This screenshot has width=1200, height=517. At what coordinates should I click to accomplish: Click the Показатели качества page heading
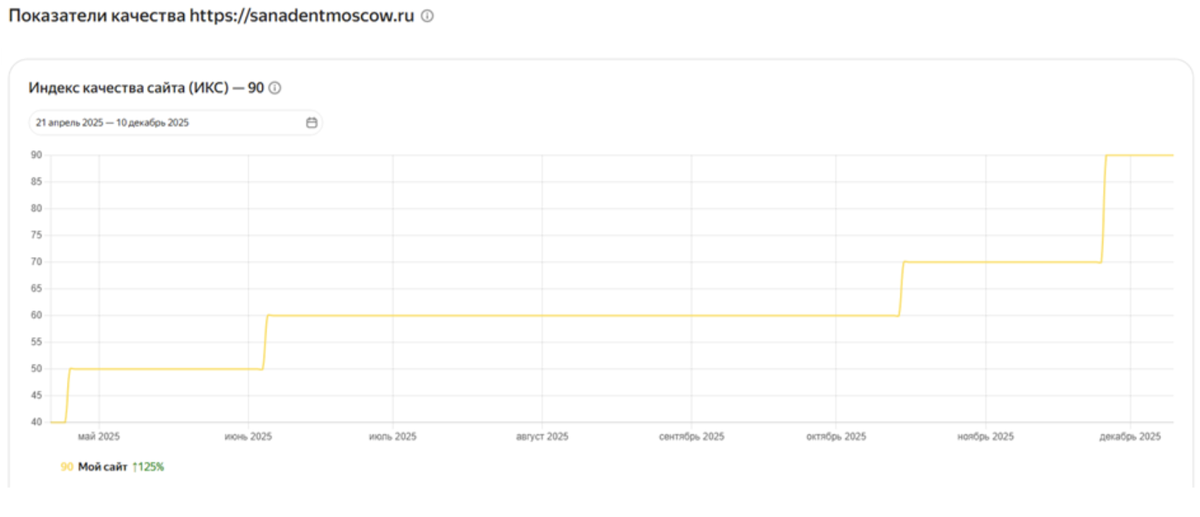(211, 17)
